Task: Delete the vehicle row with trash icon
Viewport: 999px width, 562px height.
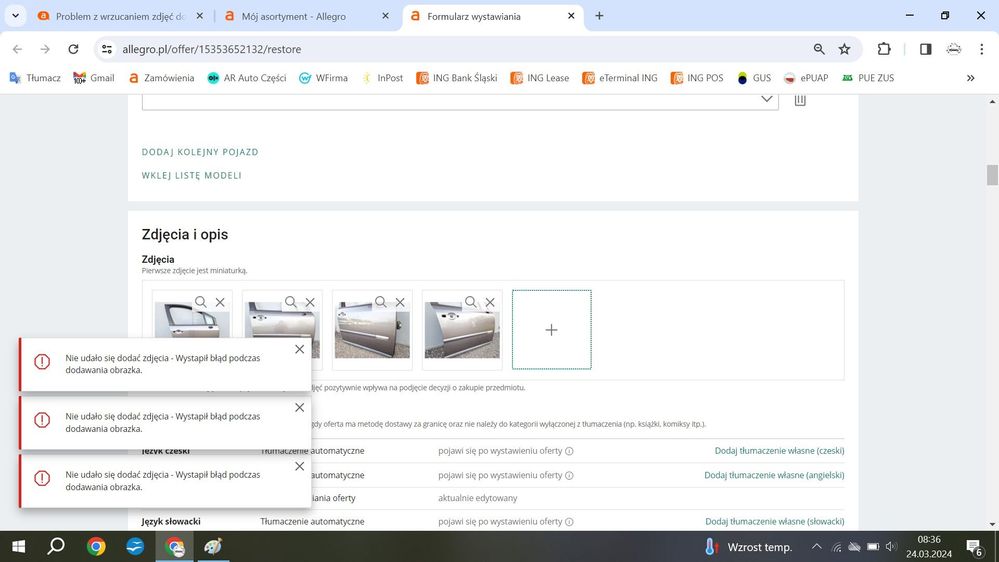Action: pyautogui.click(x=800, y=100)
